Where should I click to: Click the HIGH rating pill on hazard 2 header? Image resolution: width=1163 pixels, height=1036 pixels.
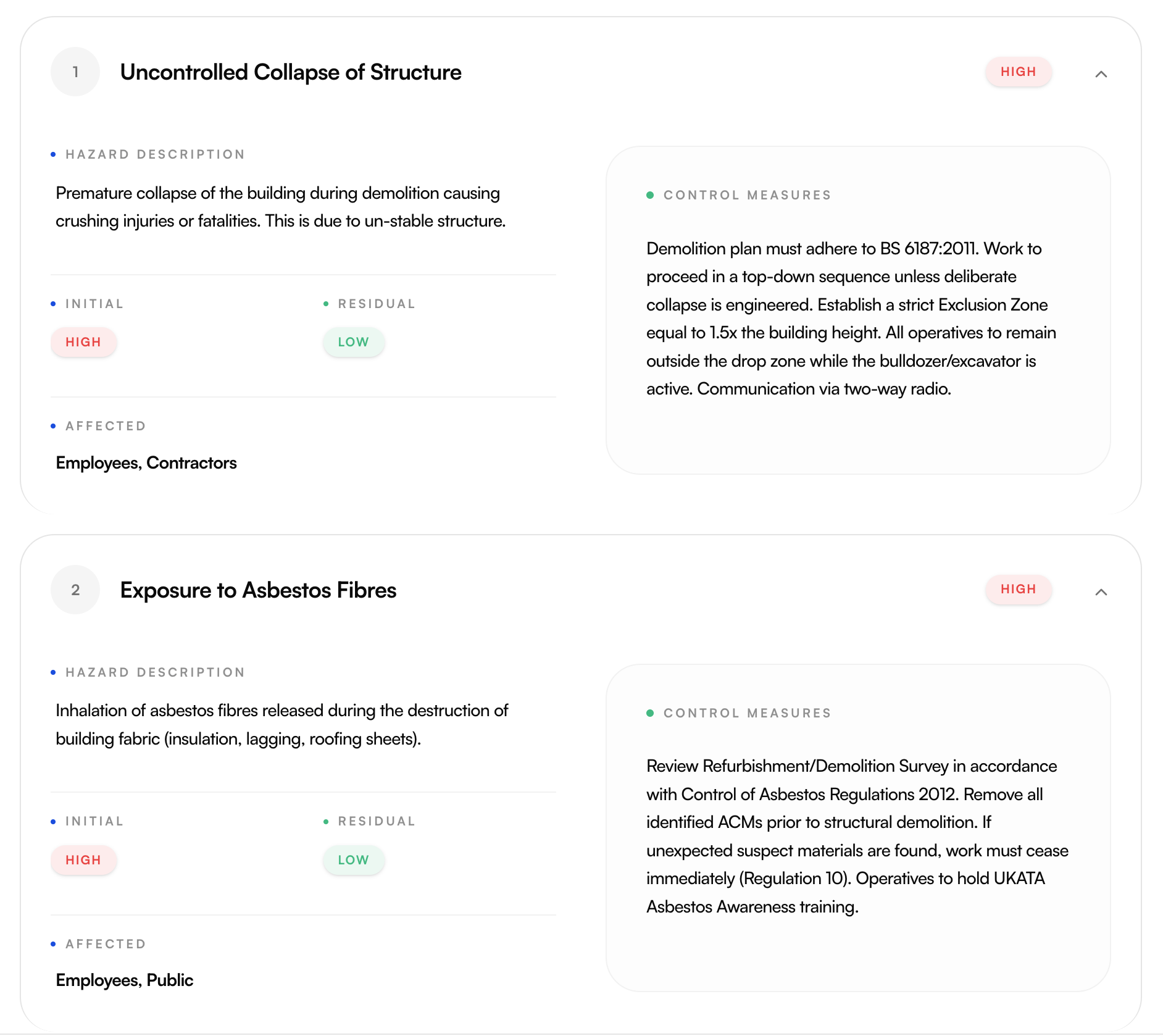coord(1018,589)
